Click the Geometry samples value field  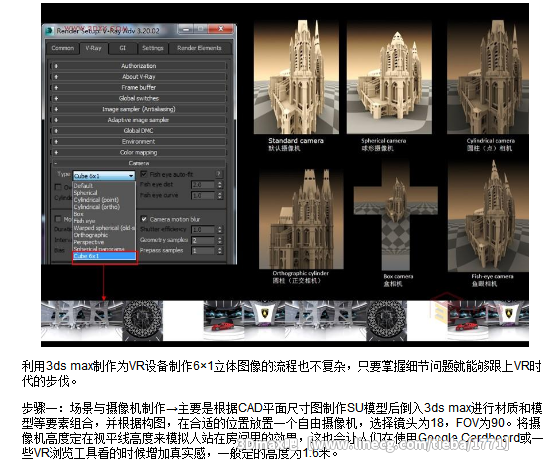coord(203,240)
